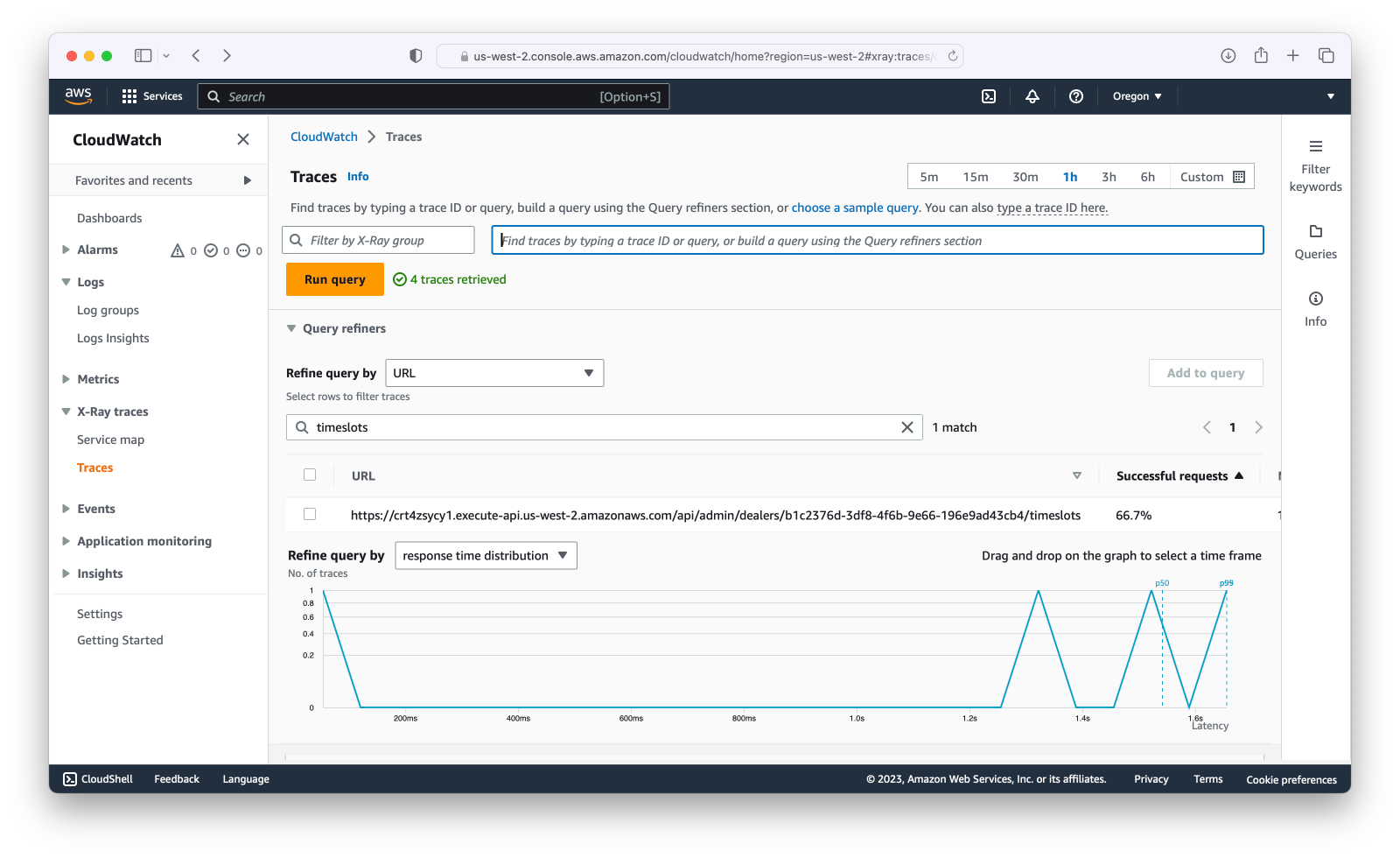Close the CloudWatch sidebar panel
Viewport: 1400px width, 858px height.
[x=243, y=139]
